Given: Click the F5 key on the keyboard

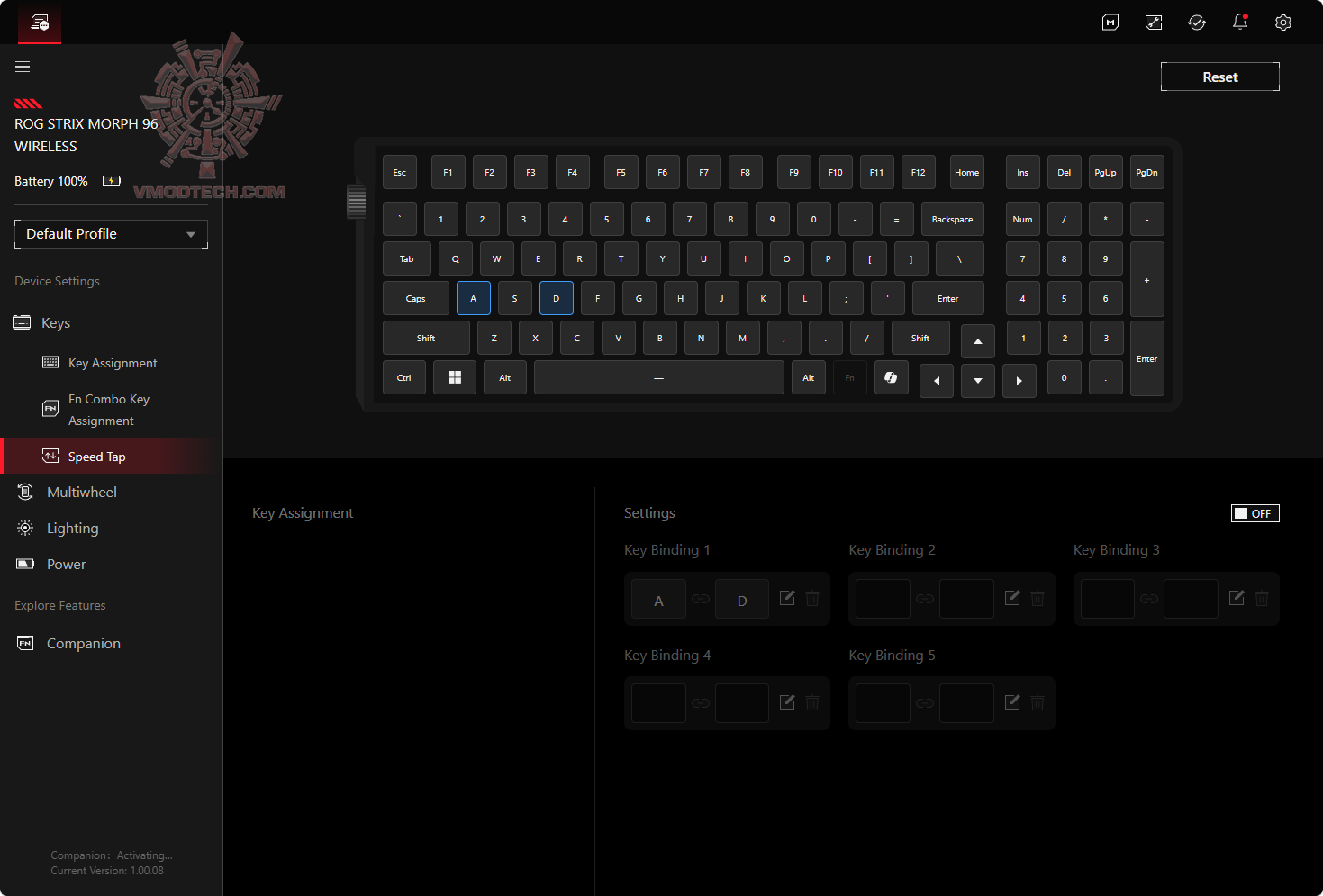Looking at the screenshot, I should (x=621, y=172).
